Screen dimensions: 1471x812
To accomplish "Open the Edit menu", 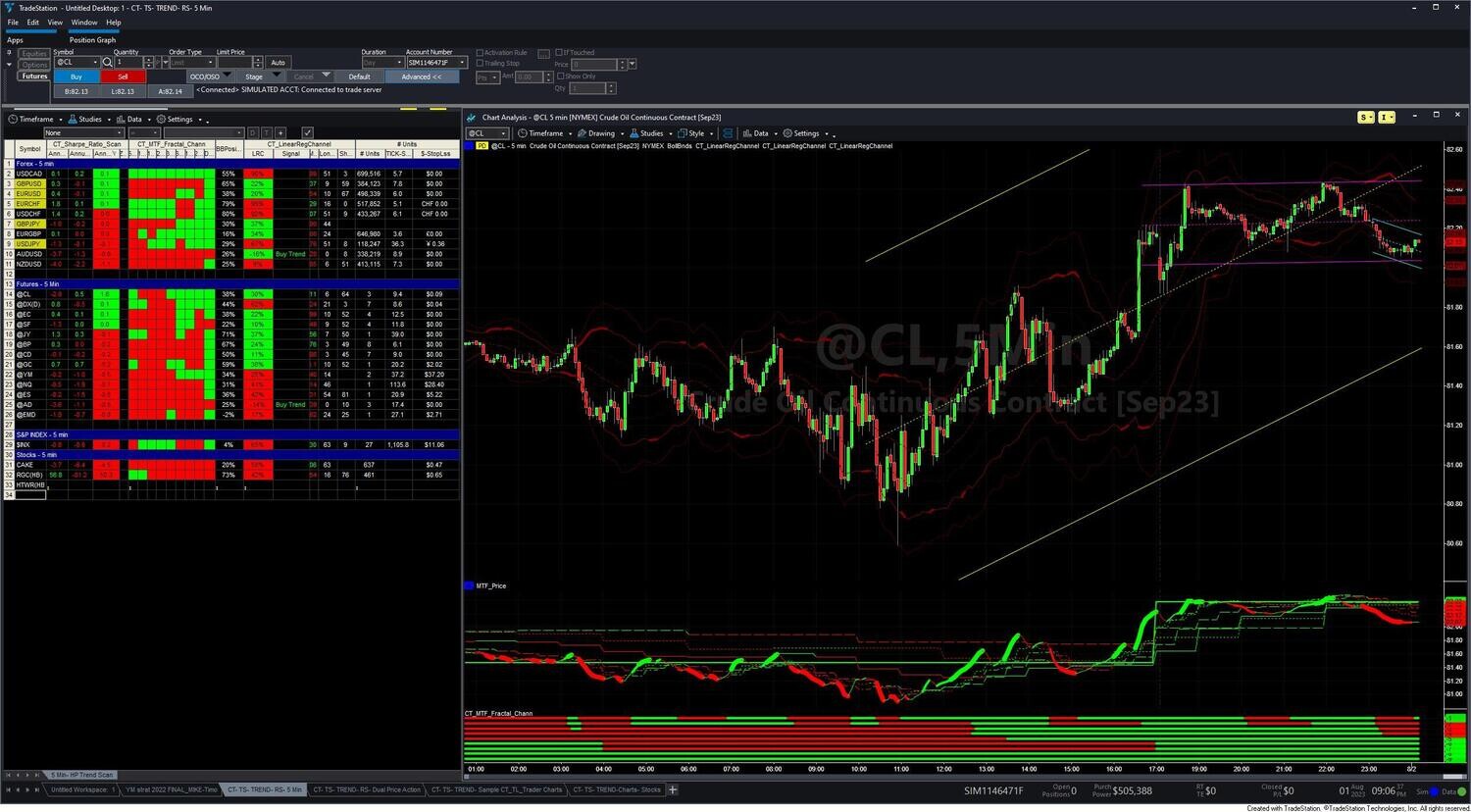I will click(33, 22).
